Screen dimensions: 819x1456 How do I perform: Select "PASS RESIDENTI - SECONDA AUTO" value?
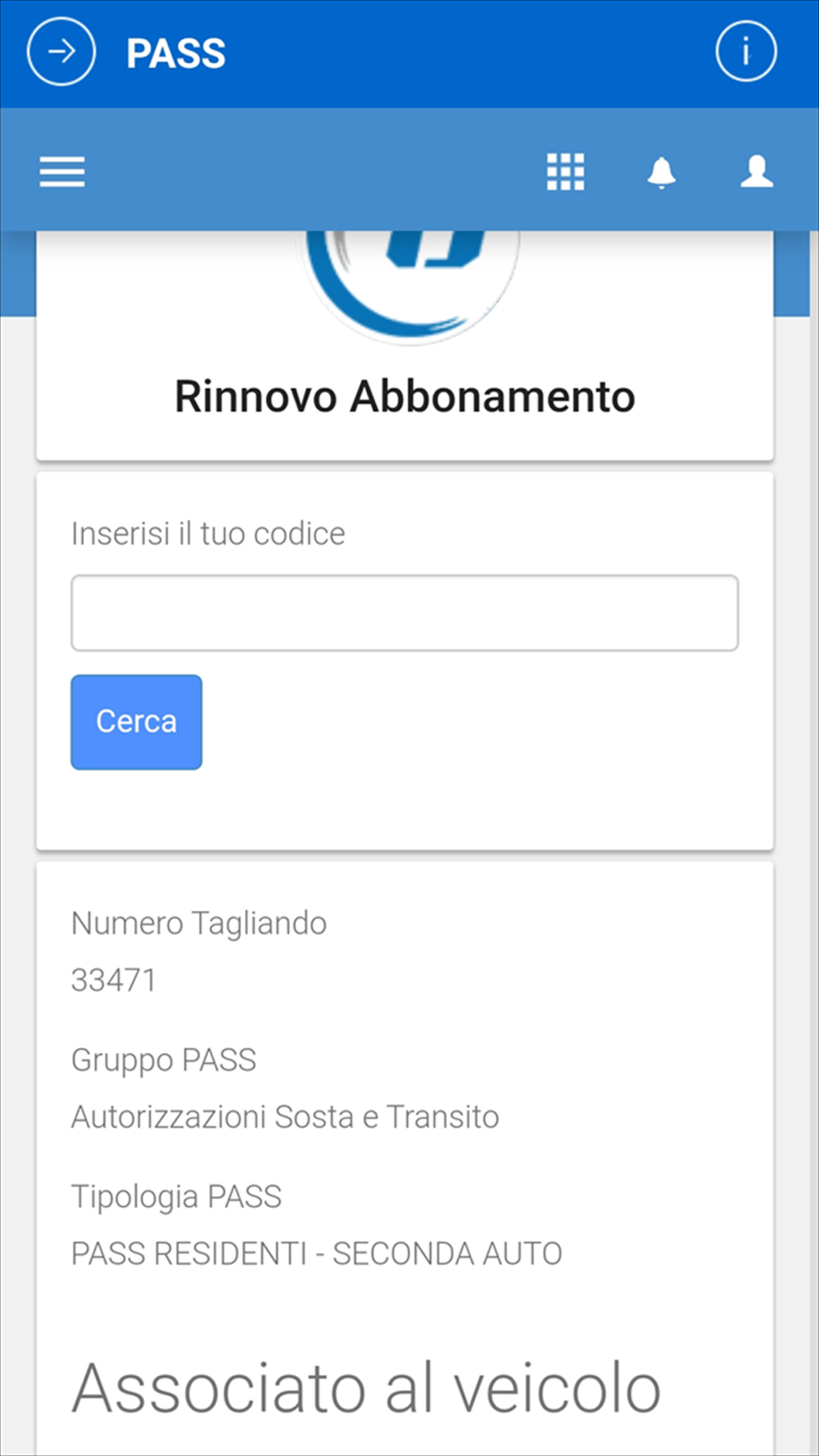[x=316, y=1254]
